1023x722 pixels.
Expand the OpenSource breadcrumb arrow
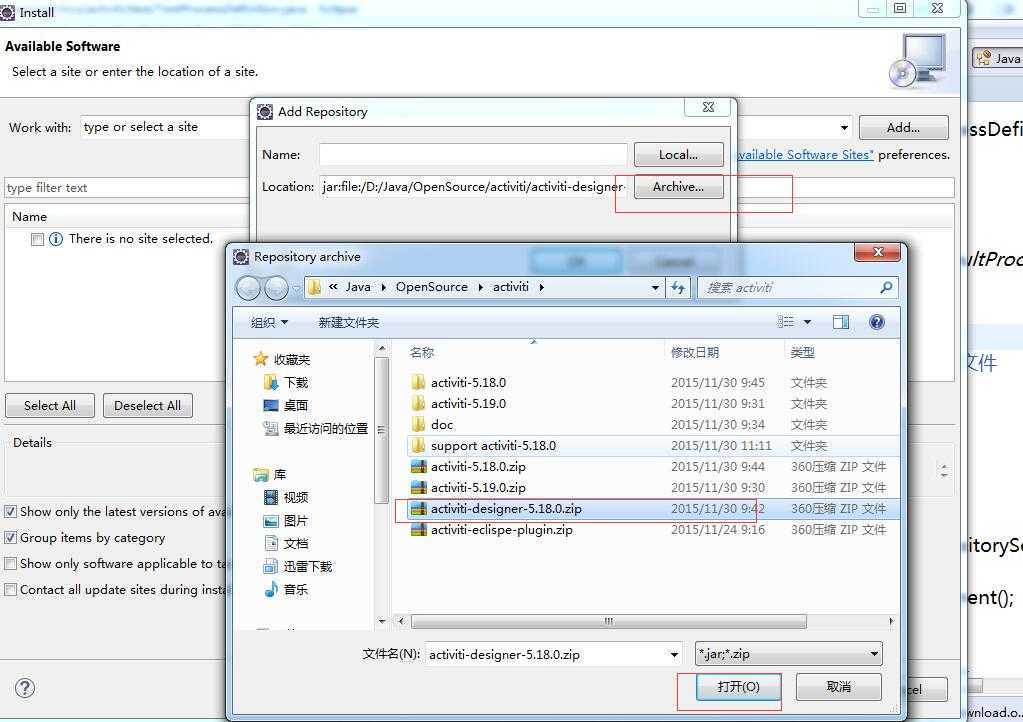480,287
